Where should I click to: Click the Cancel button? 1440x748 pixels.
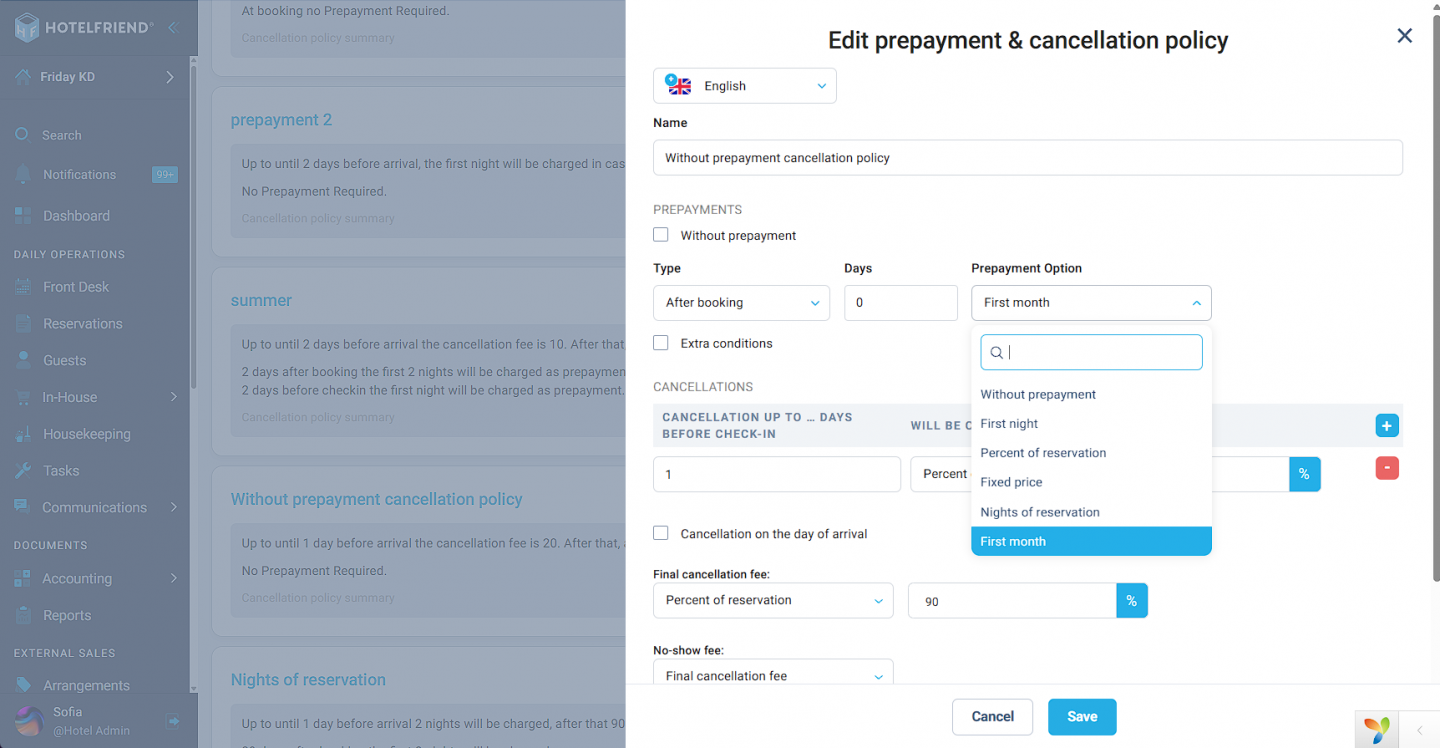993,717
